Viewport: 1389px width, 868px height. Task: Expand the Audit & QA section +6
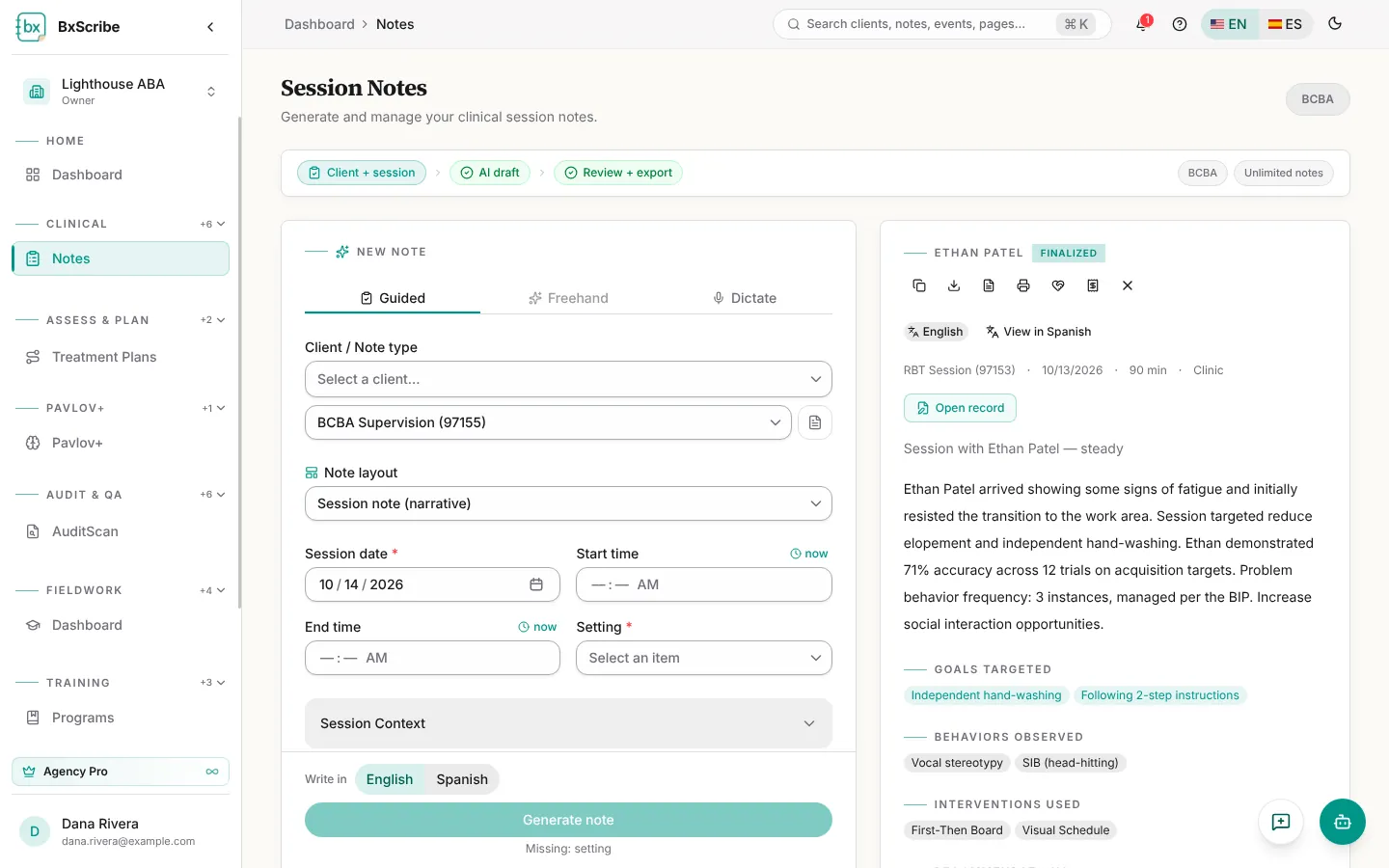[213, 495]
